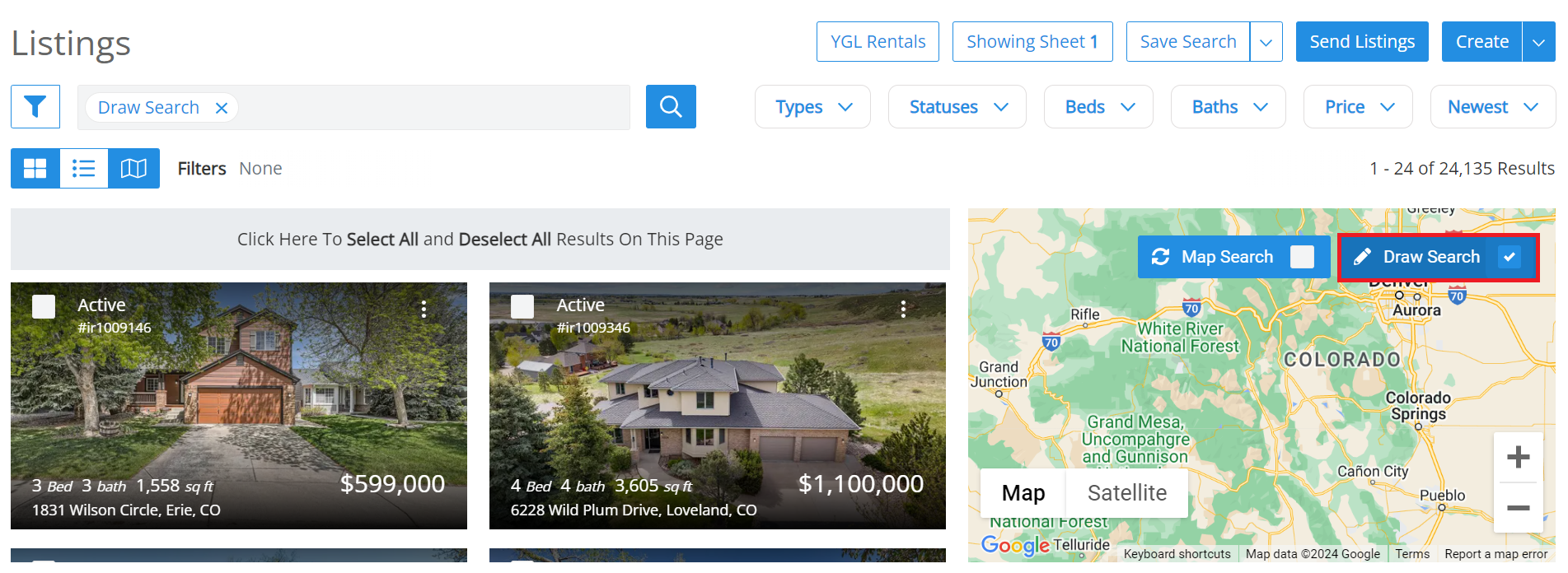Open the Types dropdown
The width and height of the screenshot is (1568, 573).
tap(812, 106)
